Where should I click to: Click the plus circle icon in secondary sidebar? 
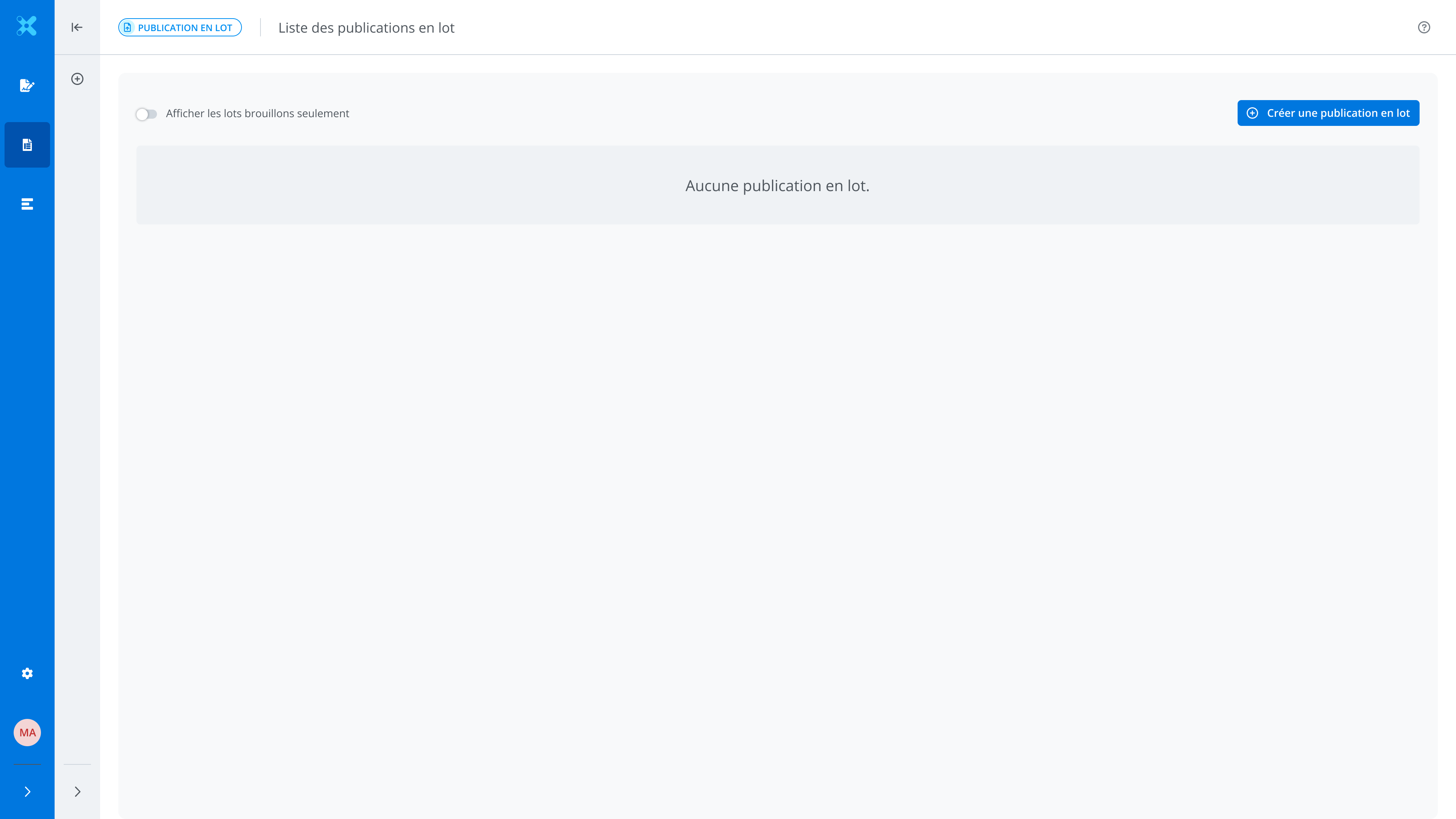(x=77, y=79)
